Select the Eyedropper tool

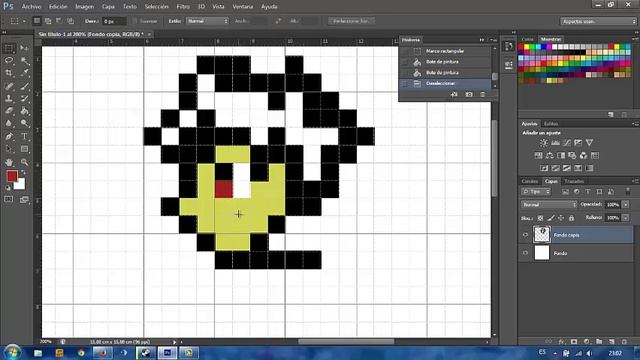(24, 73)
